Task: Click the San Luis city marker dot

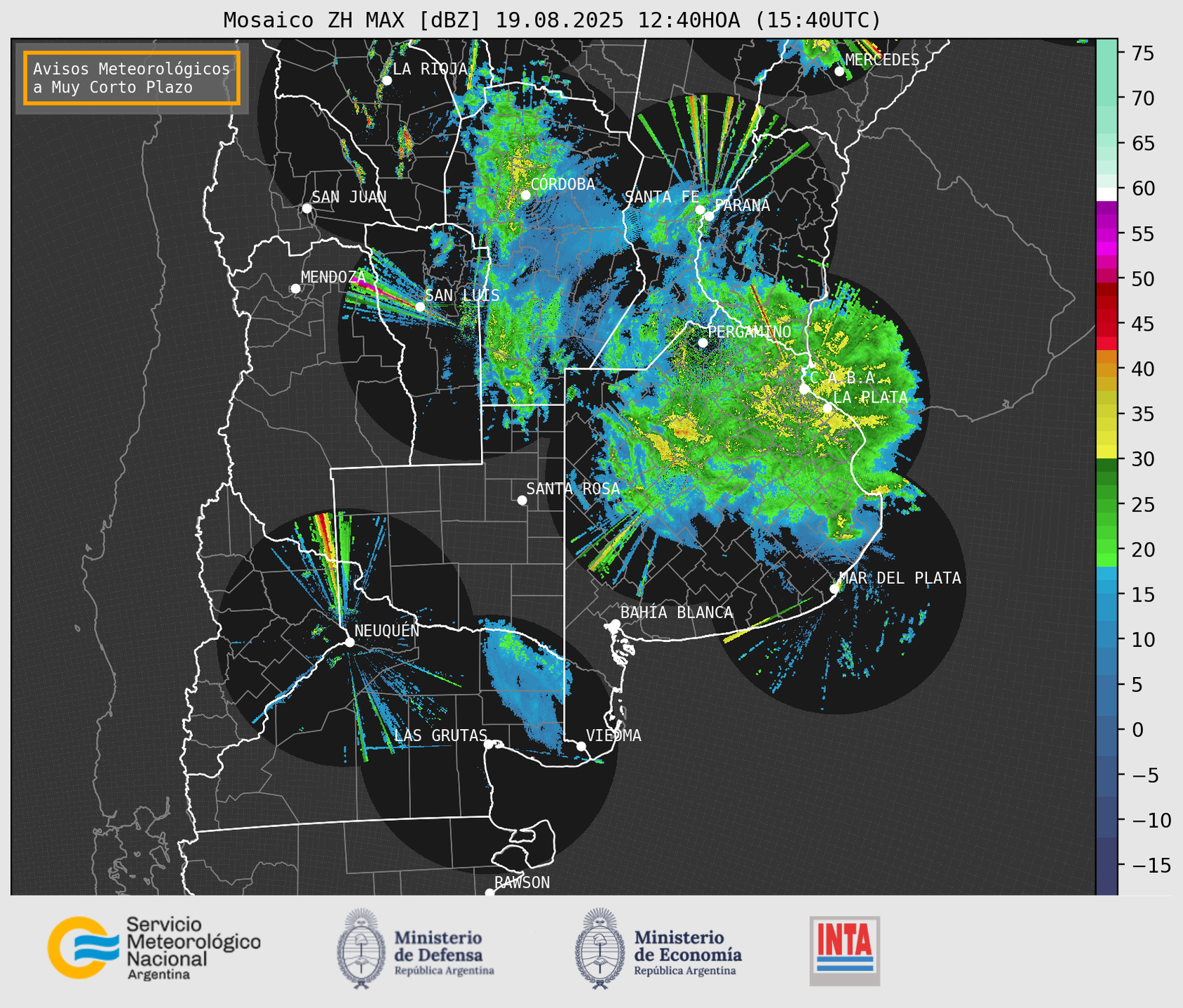Action: pyautogui.click(x=420, y=307)
